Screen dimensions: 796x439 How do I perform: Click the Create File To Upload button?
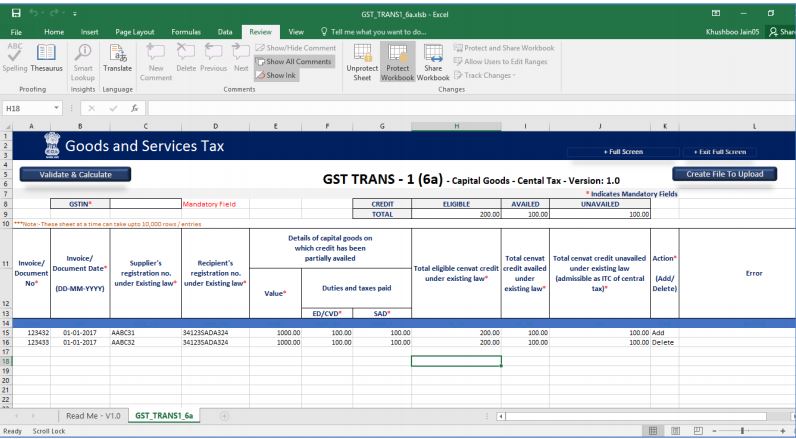click(724, 174)
